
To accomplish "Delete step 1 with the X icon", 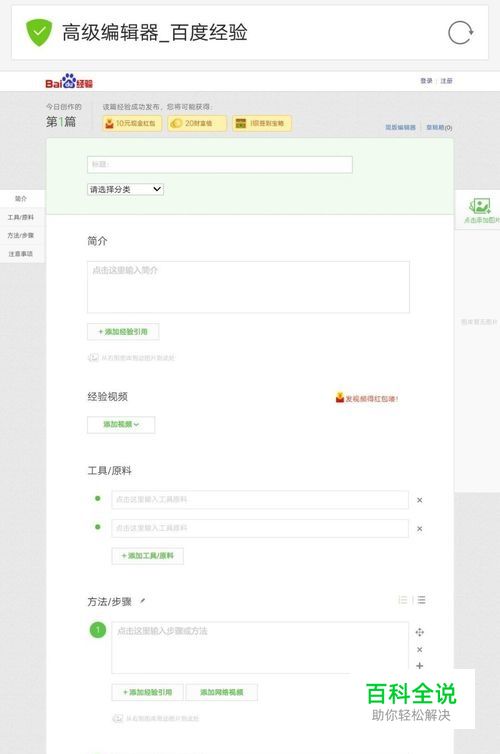I will 419,650.
